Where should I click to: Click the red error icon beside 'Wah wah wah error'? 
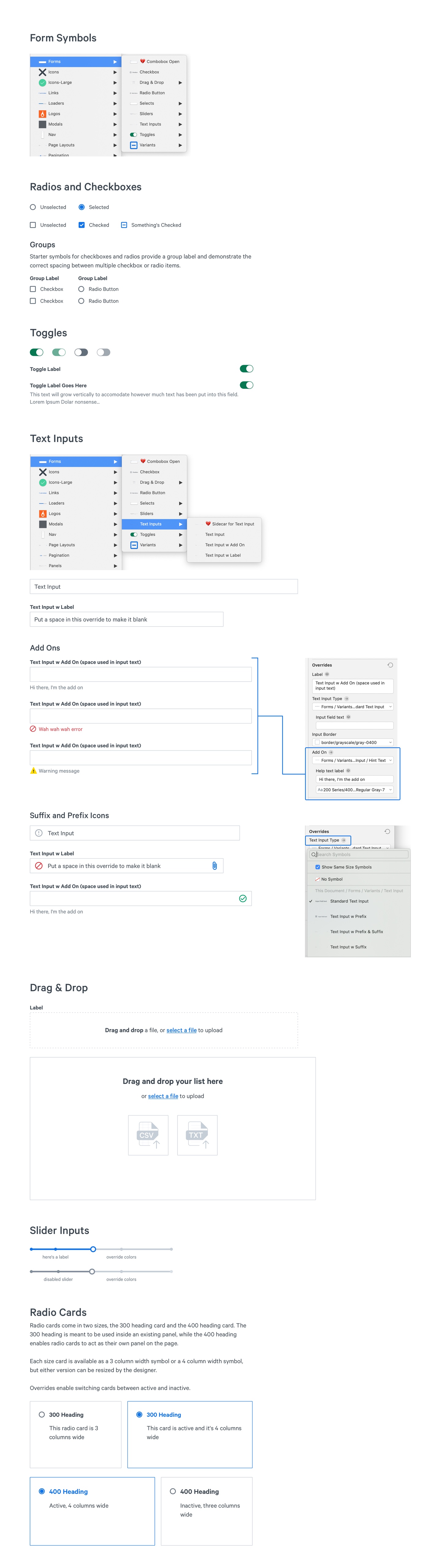pos(33,729)
